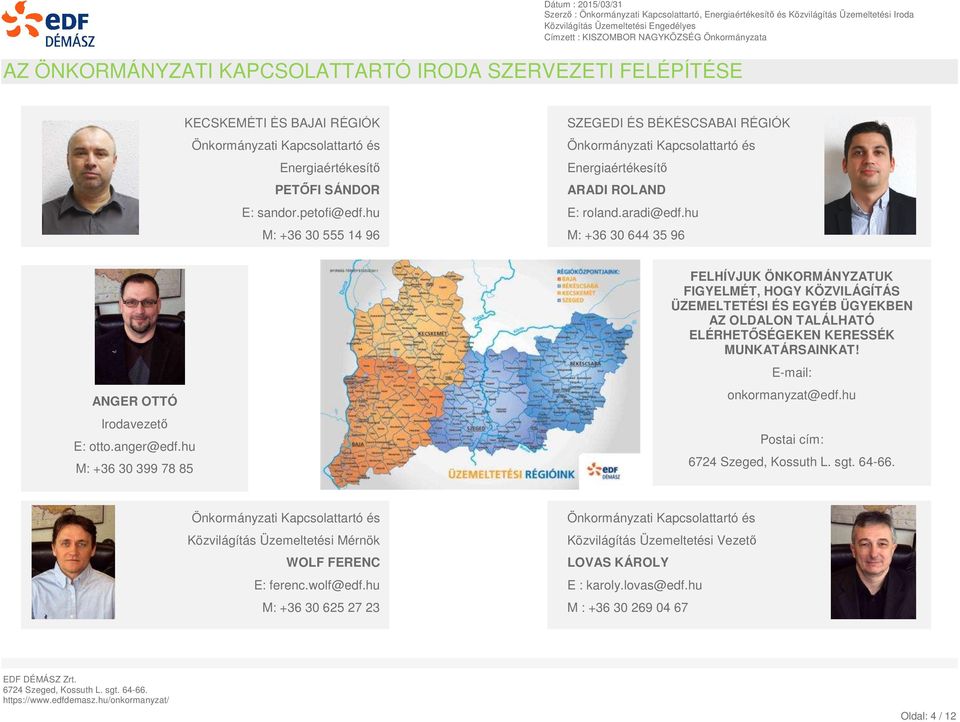
Task: Click the heading KECSKEMÉTI ÉS BAJAI RÉGIÓK
Action: pyautogui.click(x=282, y=122)
